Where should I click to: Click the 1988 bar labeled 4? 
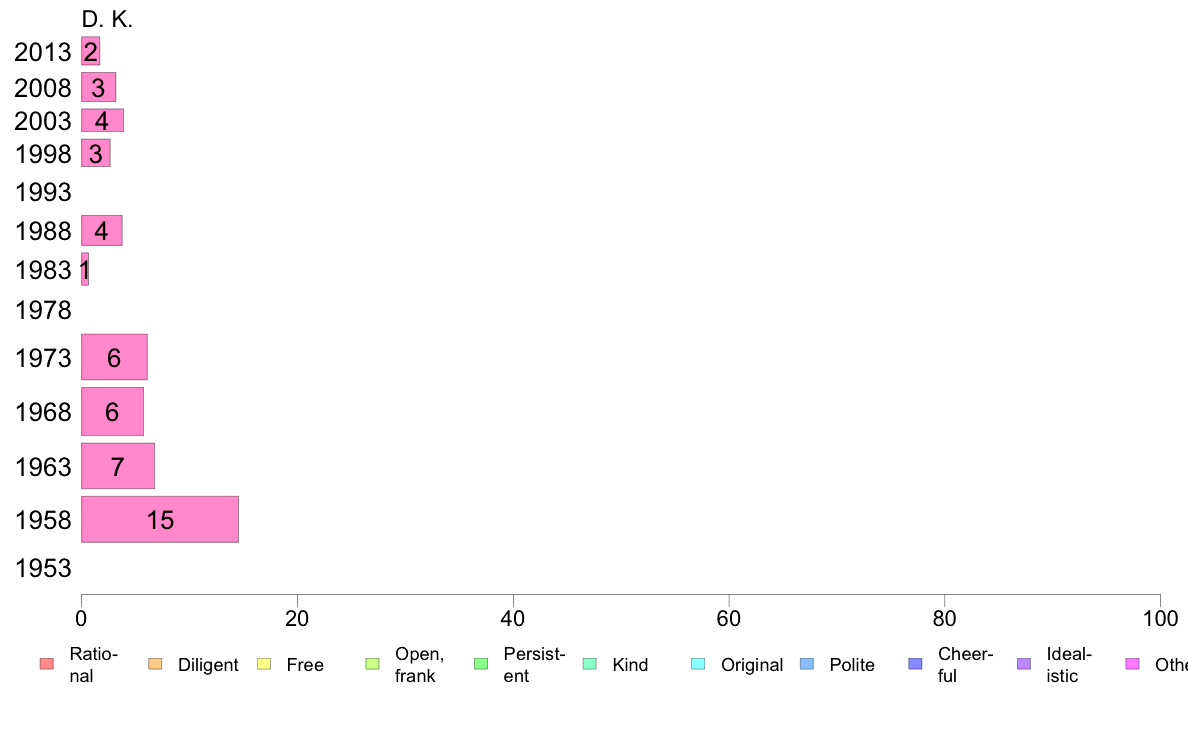tap(102, 230)
